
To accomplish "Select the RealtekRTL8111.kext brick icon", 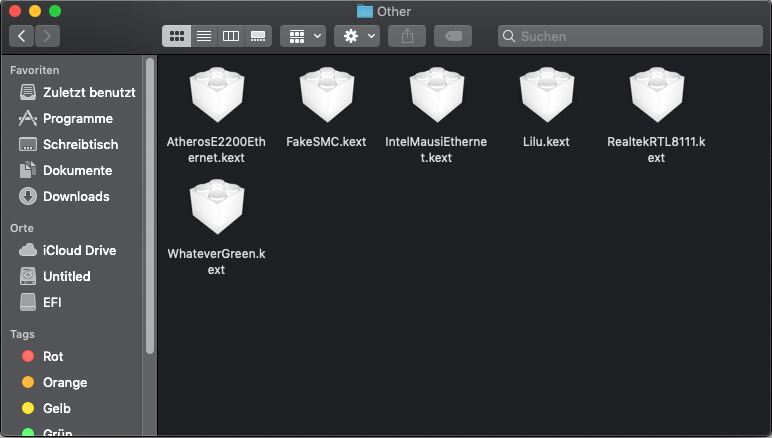I will click(x=657, y=94).
